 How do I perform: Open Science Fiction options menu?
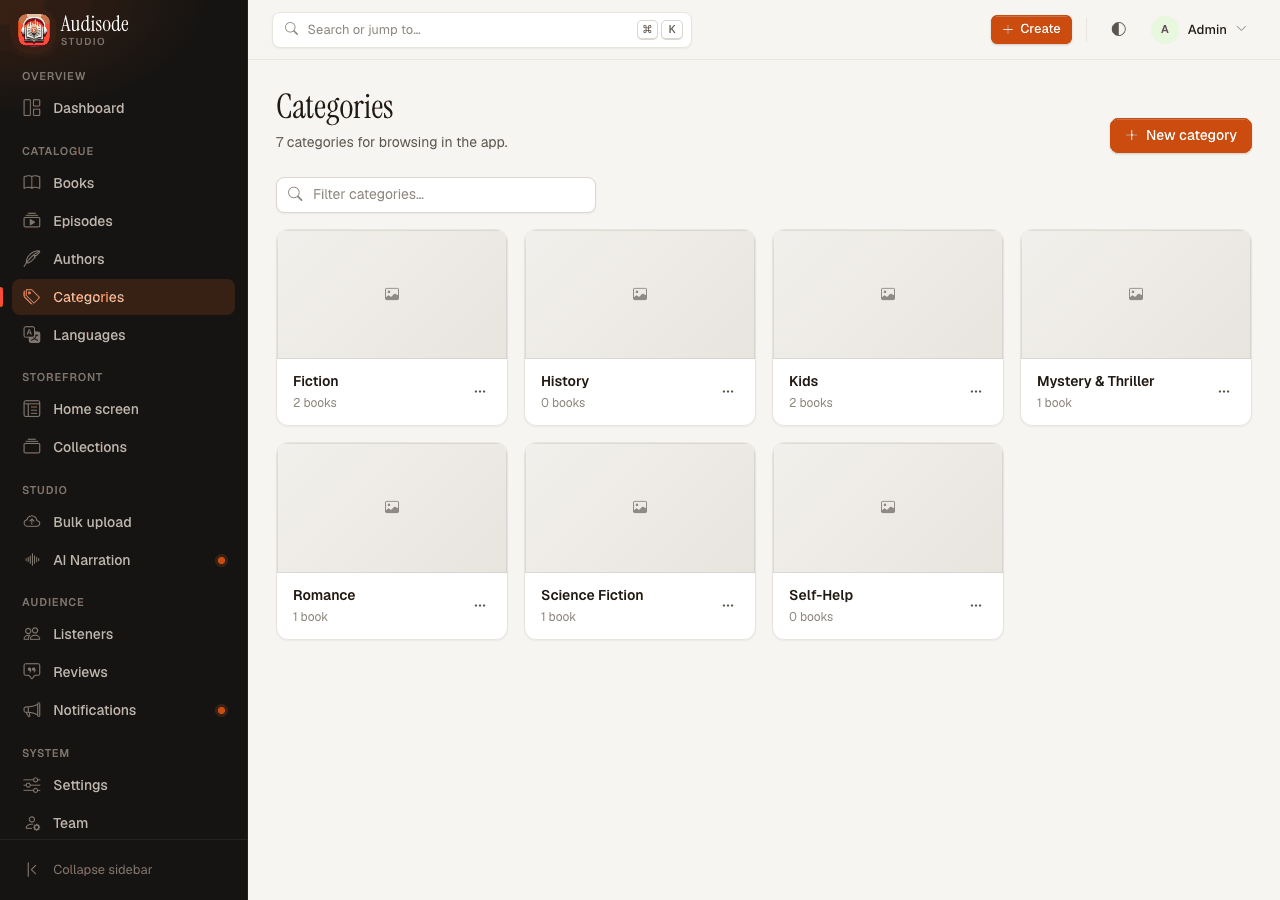click(x=728, y=605)
